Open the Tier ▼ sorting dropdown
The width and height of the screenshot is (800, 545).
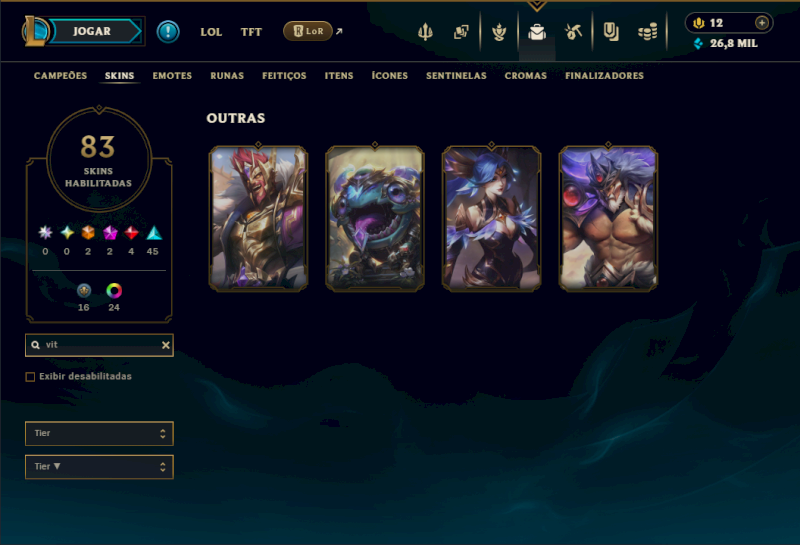pos(99,466)
